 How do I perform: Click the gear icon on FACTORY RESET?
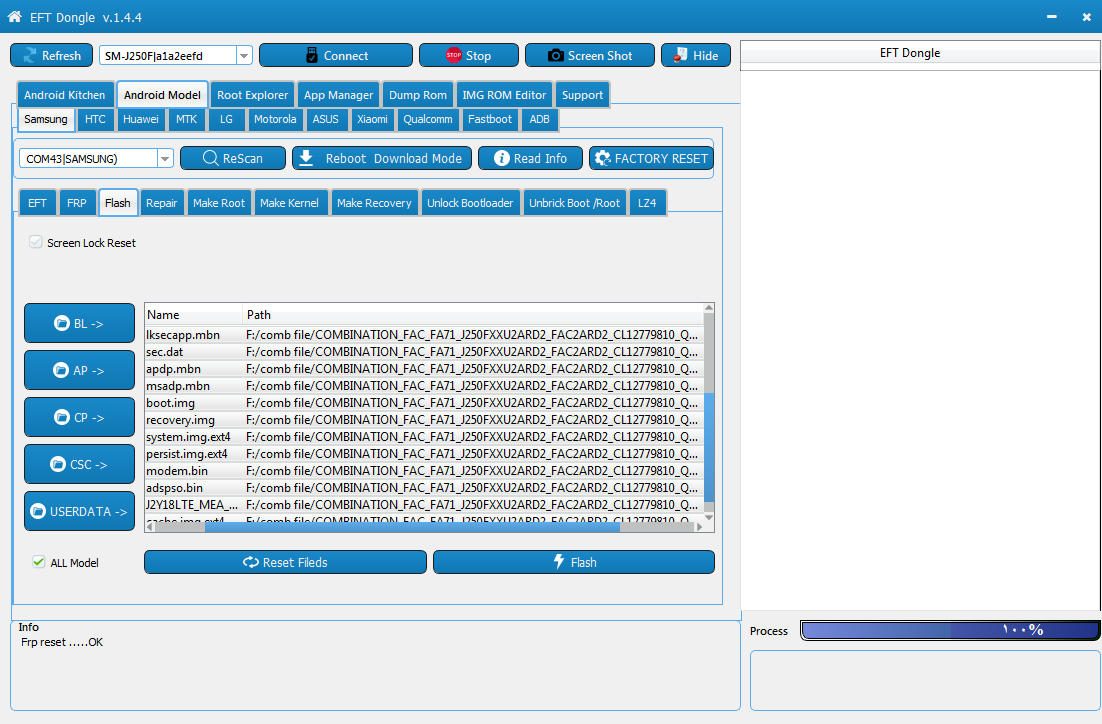602,158
